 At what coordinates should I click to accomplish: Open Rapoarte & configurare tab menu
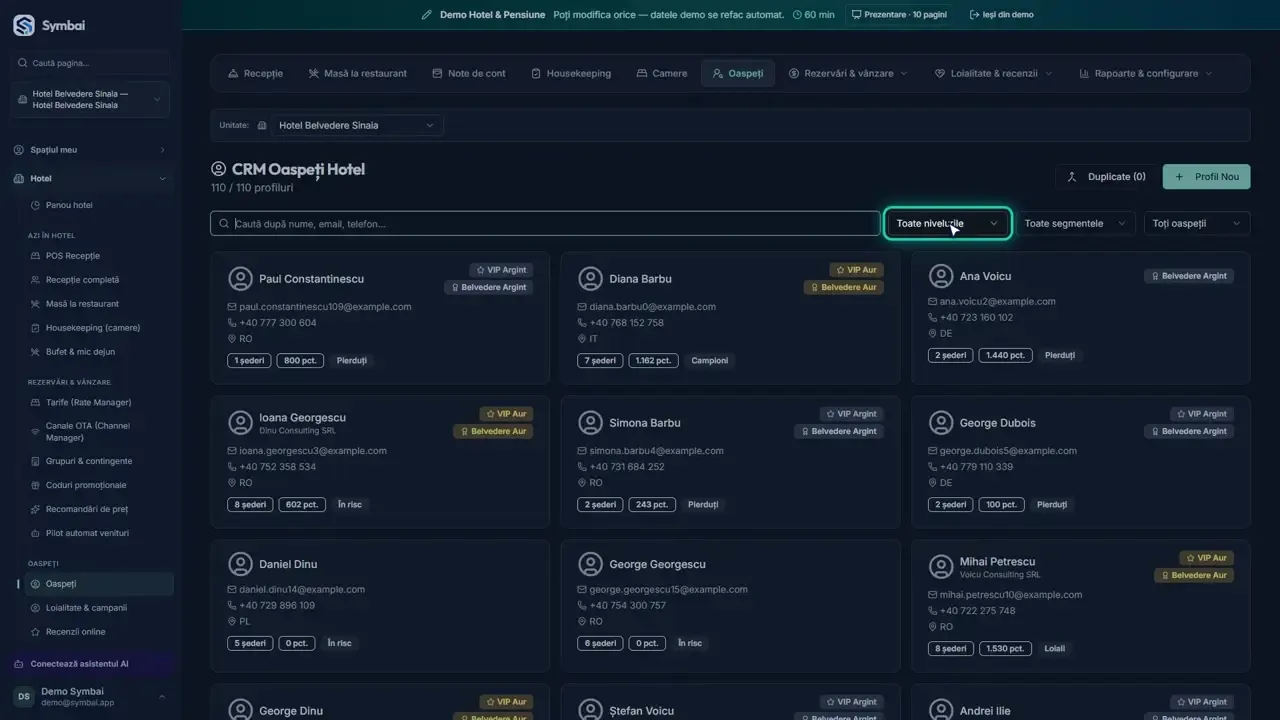[x=1146, y=73]
